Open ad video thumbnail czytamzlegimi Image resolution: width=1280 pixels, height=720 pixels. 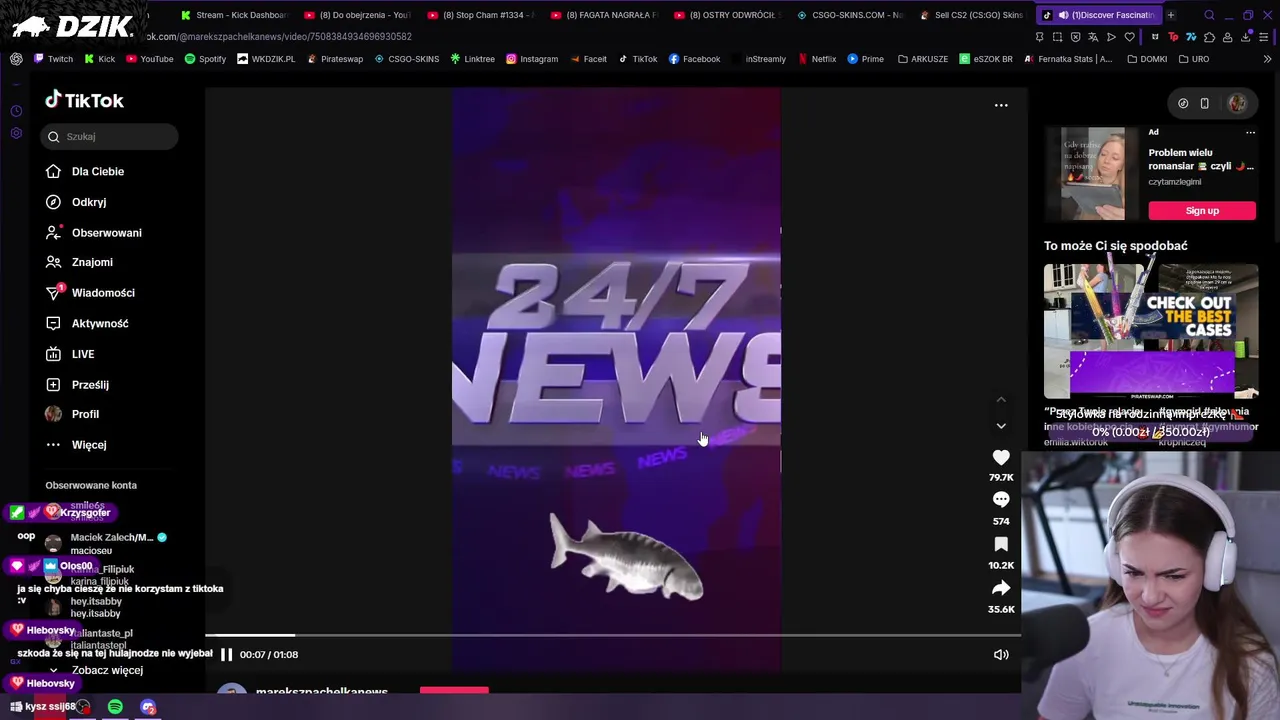click(1092, 173)
